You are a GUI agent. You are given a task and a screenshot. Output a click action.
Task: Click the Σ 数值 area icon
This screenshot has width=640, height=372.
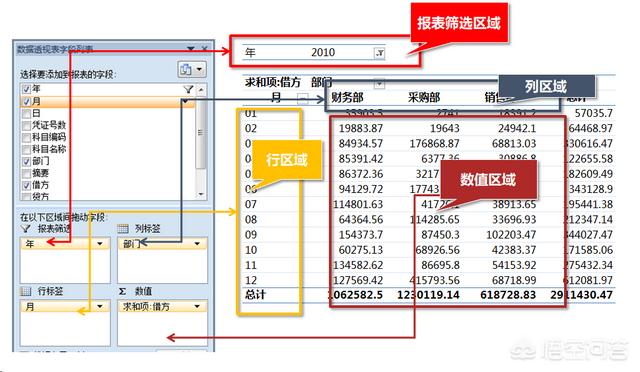122,291
